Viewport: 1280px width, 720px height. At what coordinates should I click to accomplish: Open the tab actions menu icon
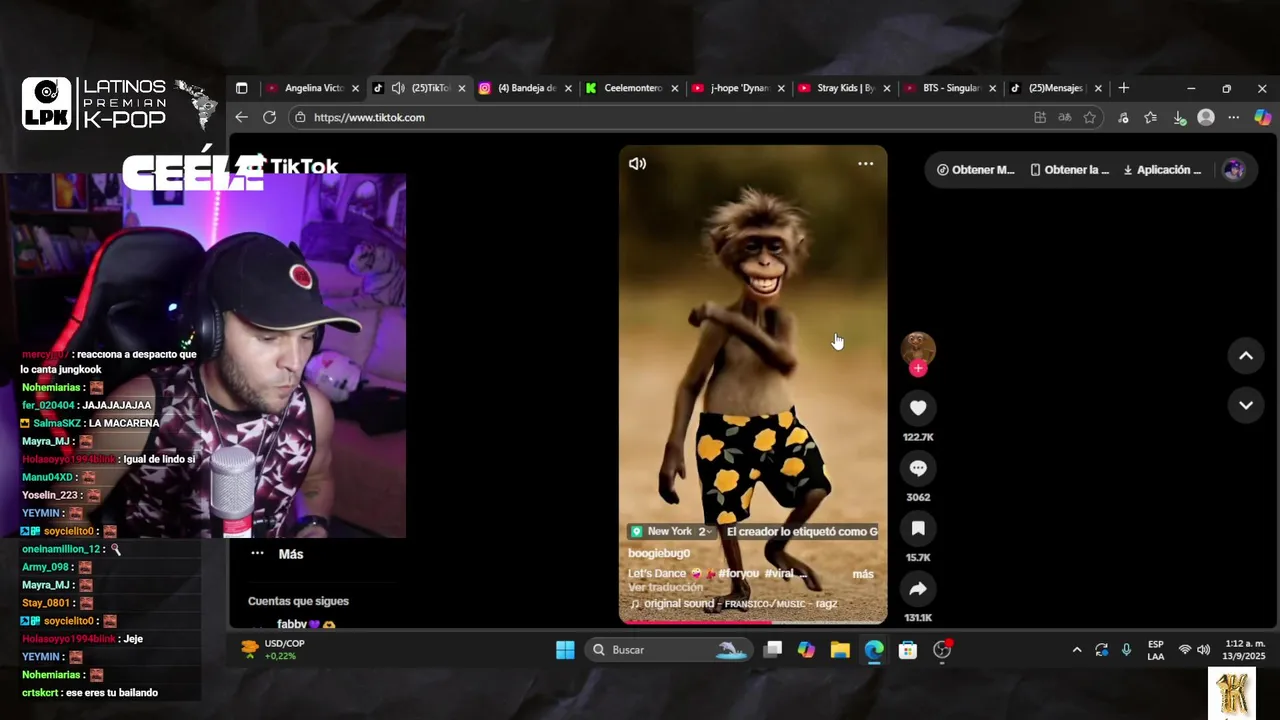241,88
